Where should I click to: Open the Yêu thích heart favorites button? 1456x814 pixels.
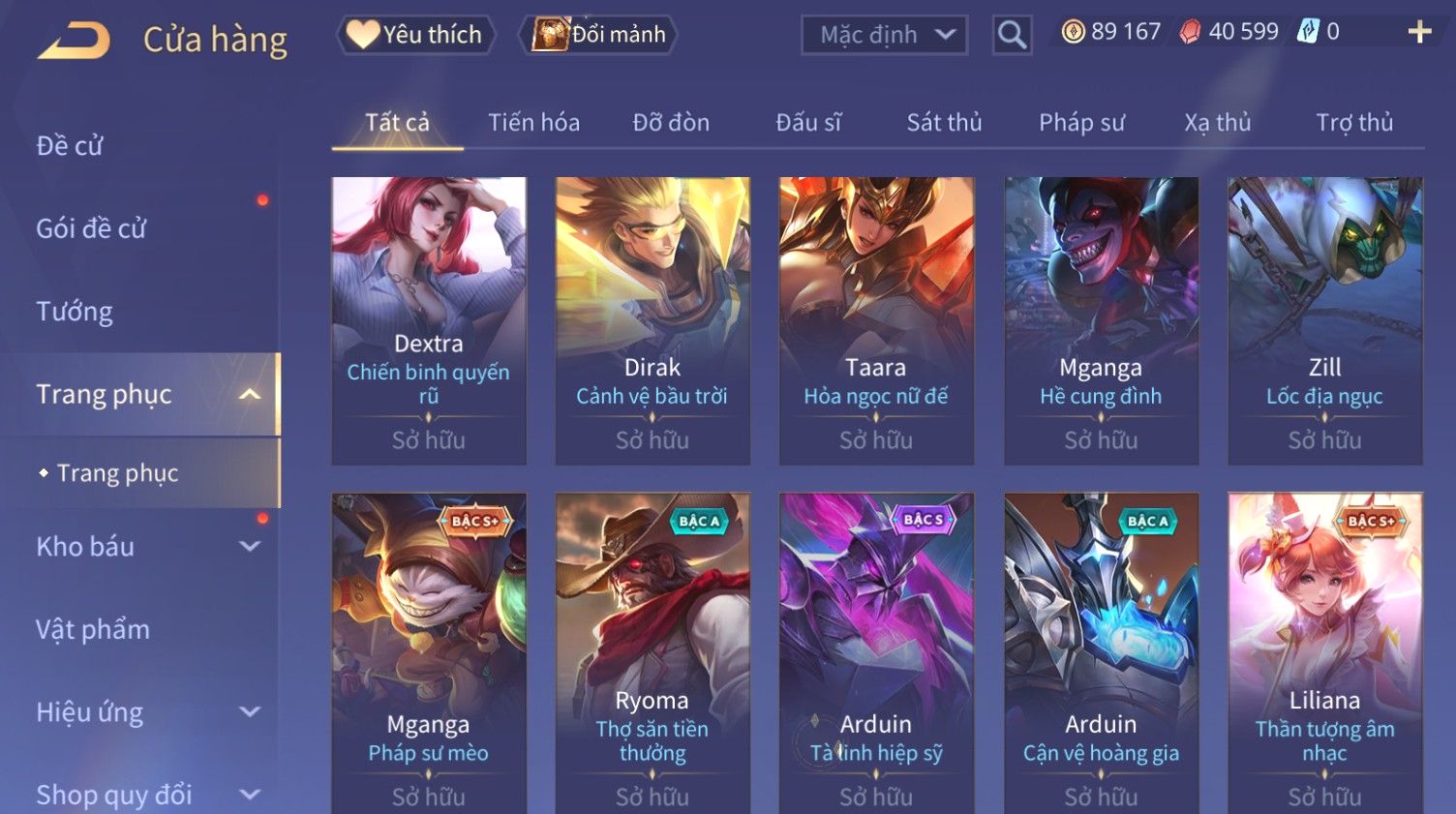415,35
